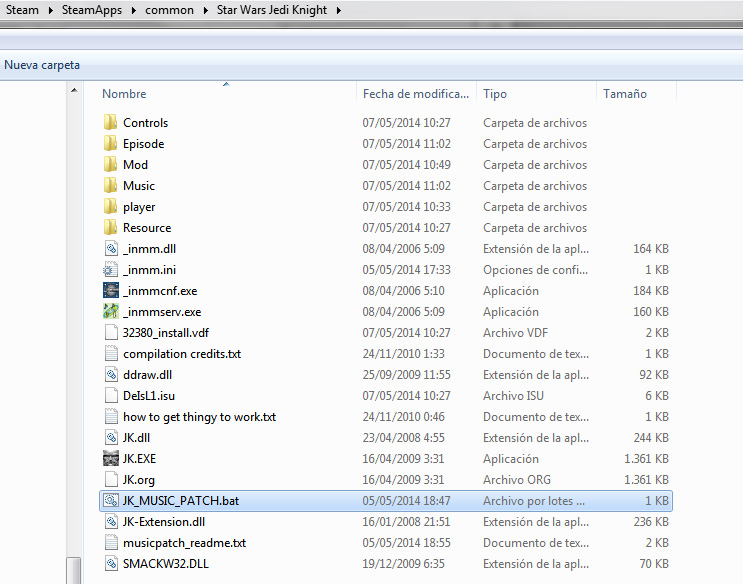Click Star Wars Jedi Knight breadcrumb

point(272,10)
